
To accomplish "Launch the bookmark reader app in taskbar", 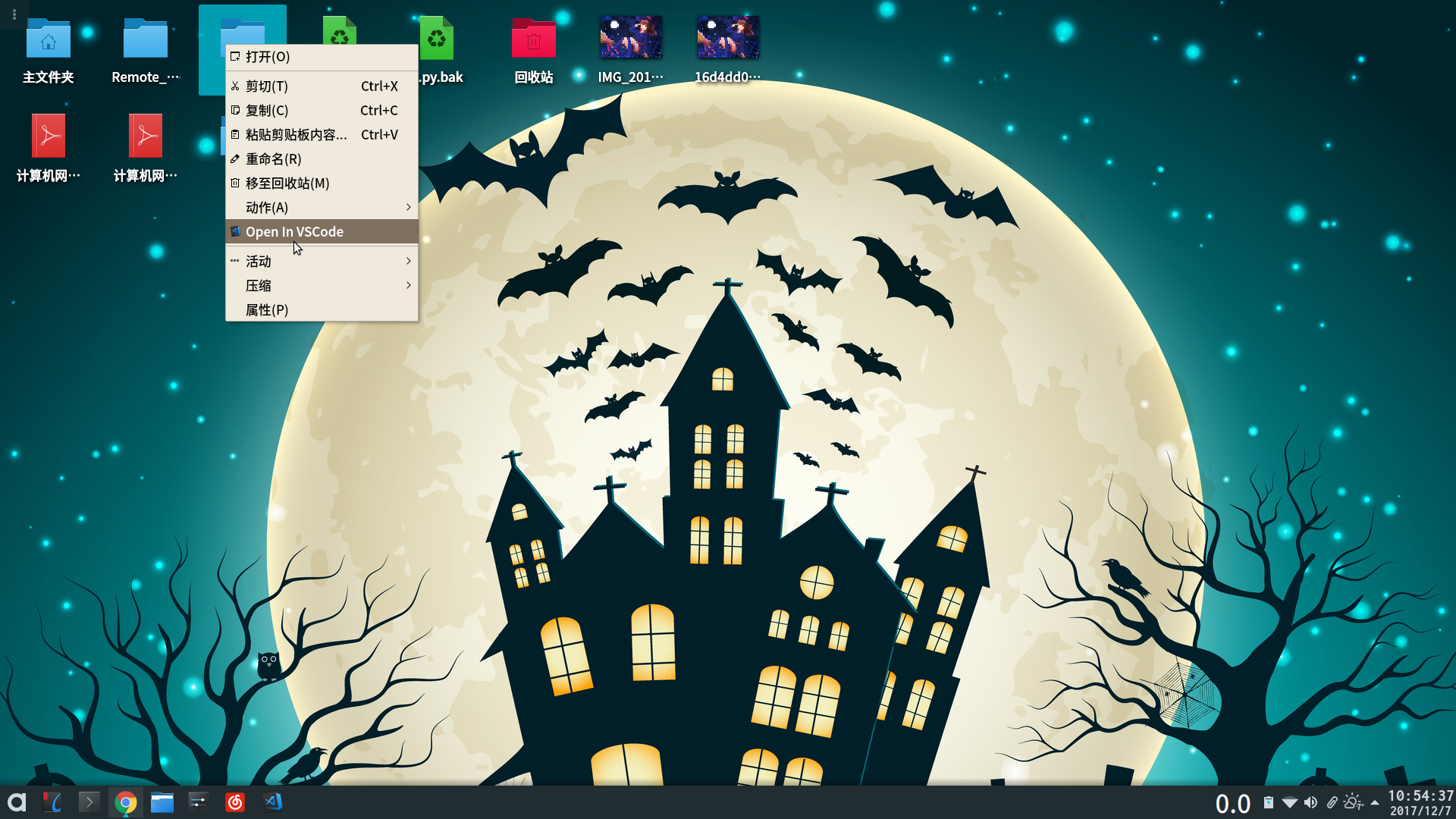I will tap(52, 802).
